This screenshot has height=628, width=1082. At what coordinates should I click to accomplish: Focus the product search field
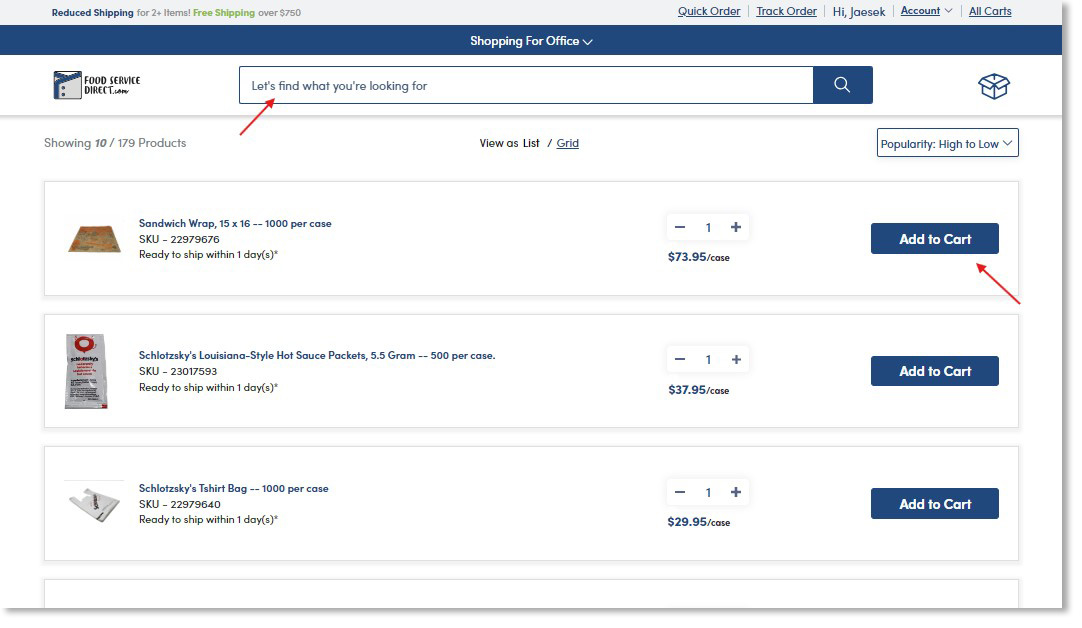click(x=527, y=86)
